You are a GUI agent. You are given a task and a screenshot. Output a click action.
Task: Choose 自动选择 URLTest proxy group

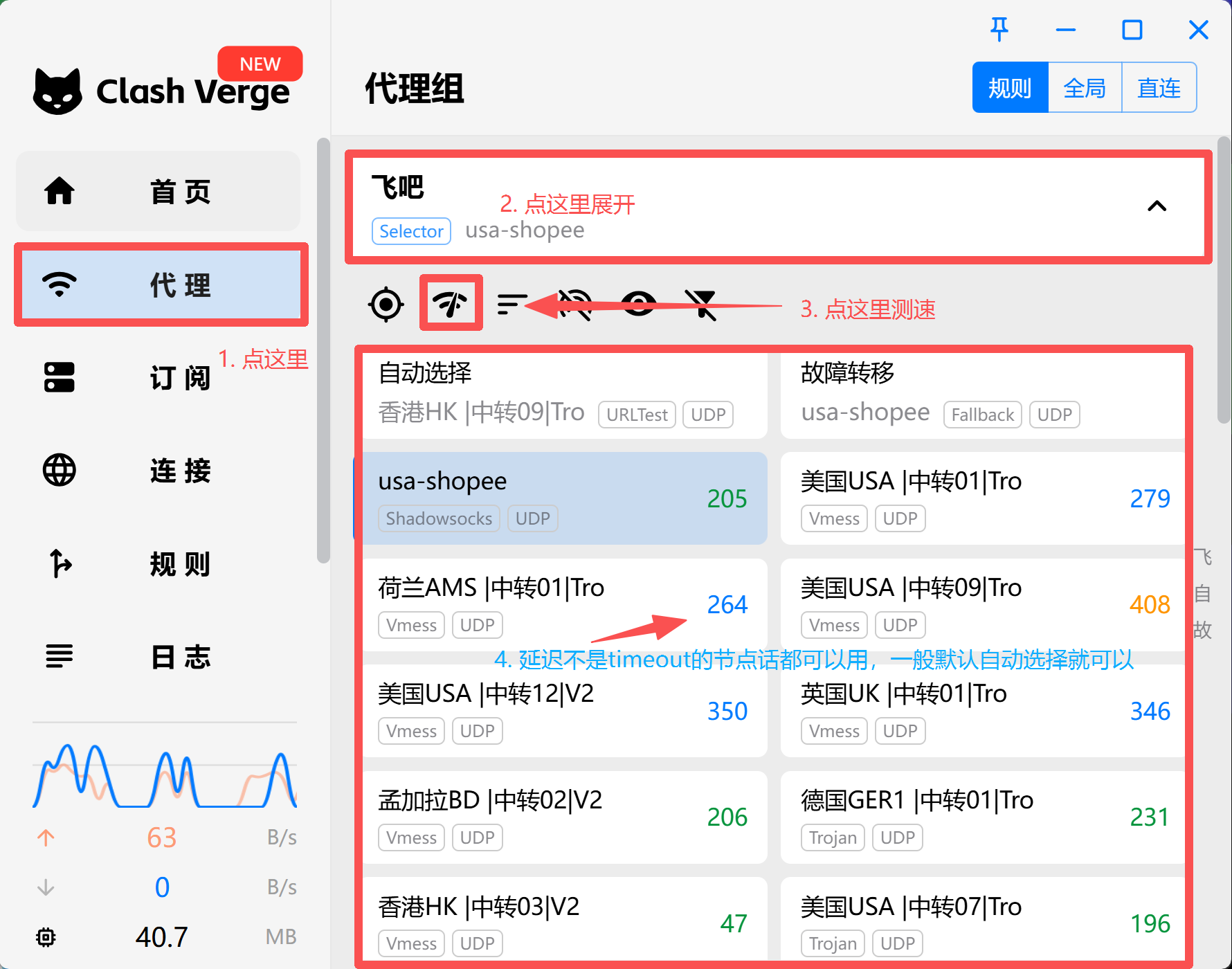tap(564, 393)
